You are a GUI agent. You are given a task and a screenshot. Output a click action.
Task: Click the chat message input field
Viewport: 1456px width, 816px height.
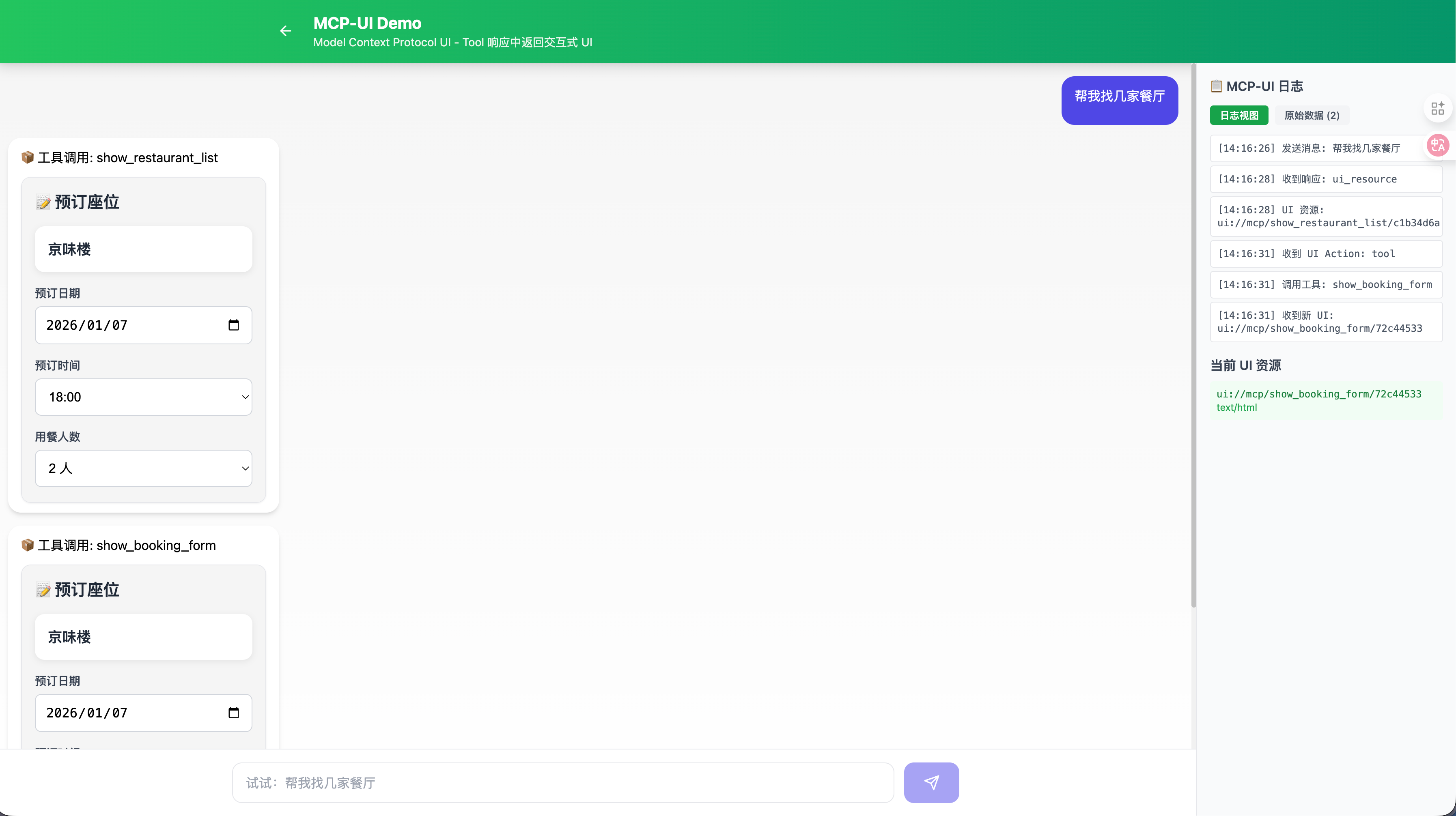(562, 782)
